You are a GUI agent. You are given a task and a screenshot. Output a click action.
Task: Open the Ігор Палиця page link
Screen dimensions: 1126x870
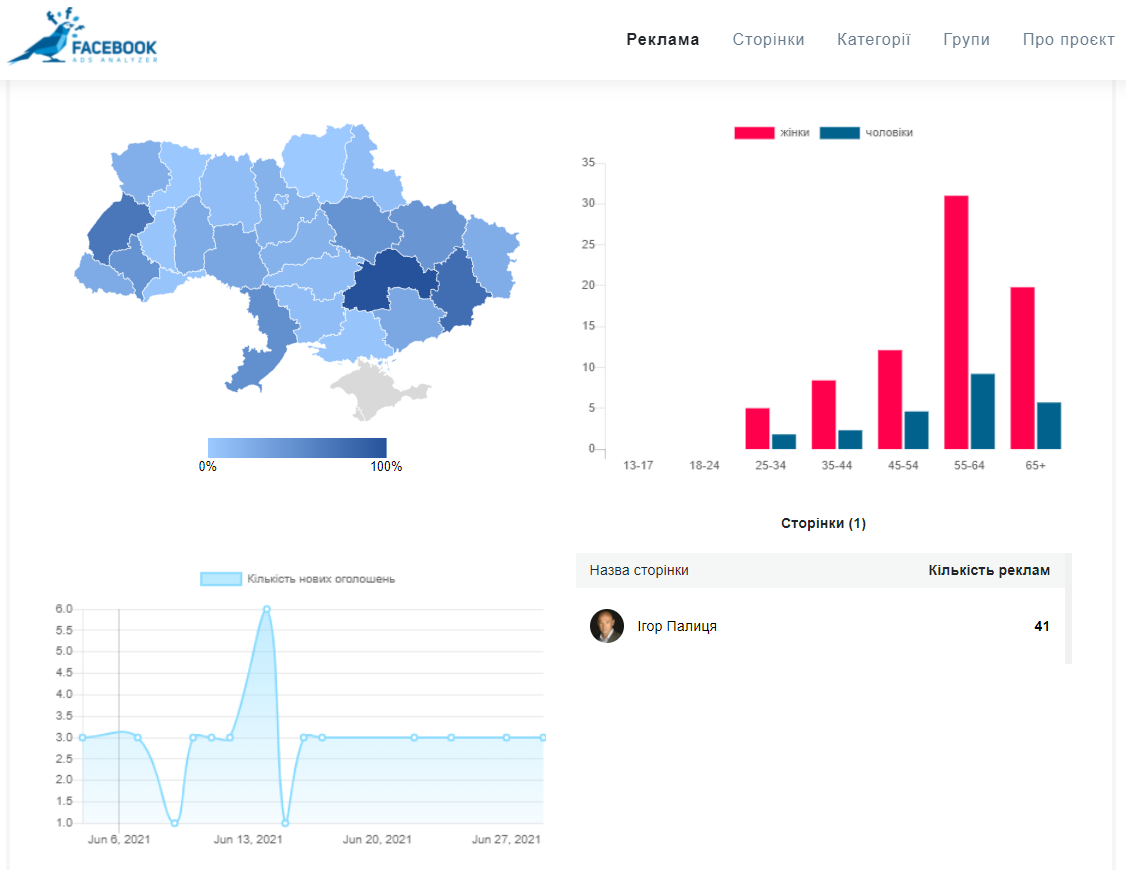pos(677,627)
